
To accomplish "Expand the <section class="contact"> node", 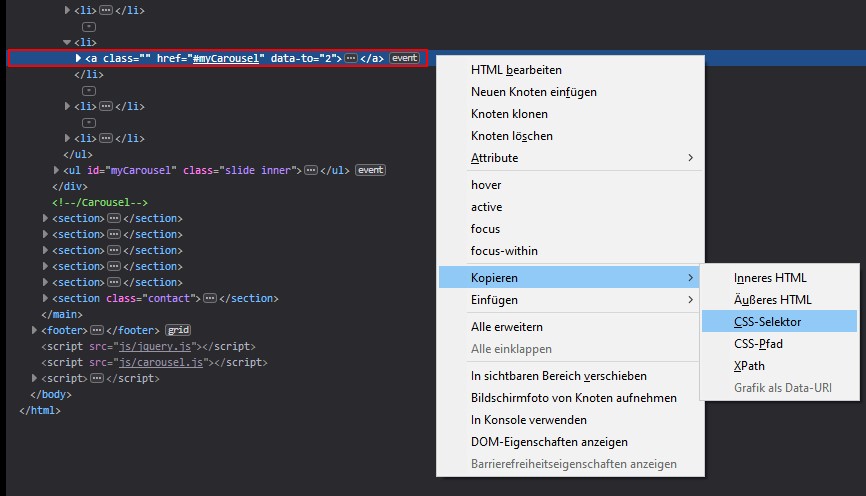I will click(45, 298).
